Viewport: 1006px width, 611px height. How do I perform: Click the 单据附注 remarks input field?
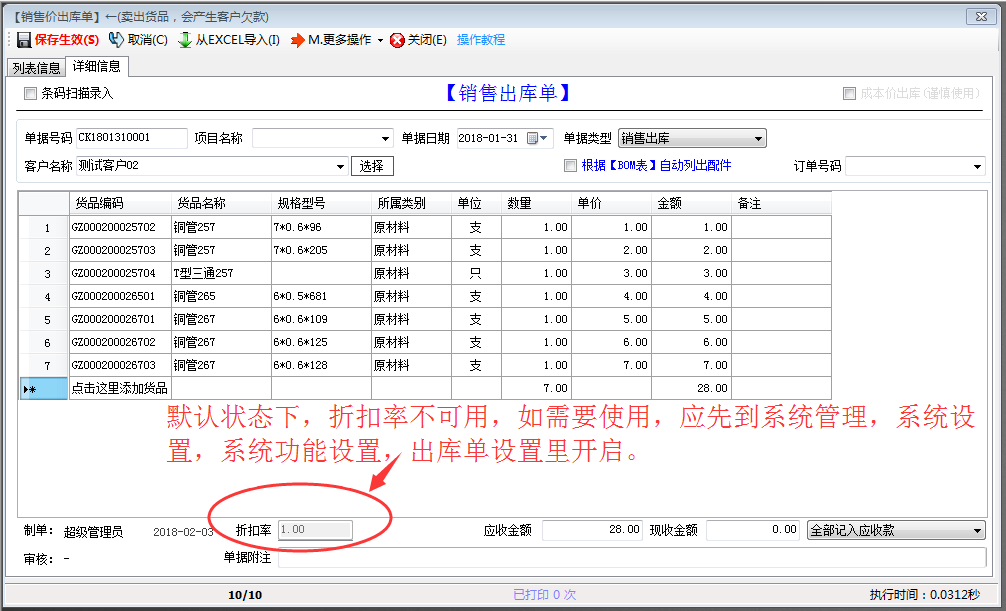click(630, 558)
